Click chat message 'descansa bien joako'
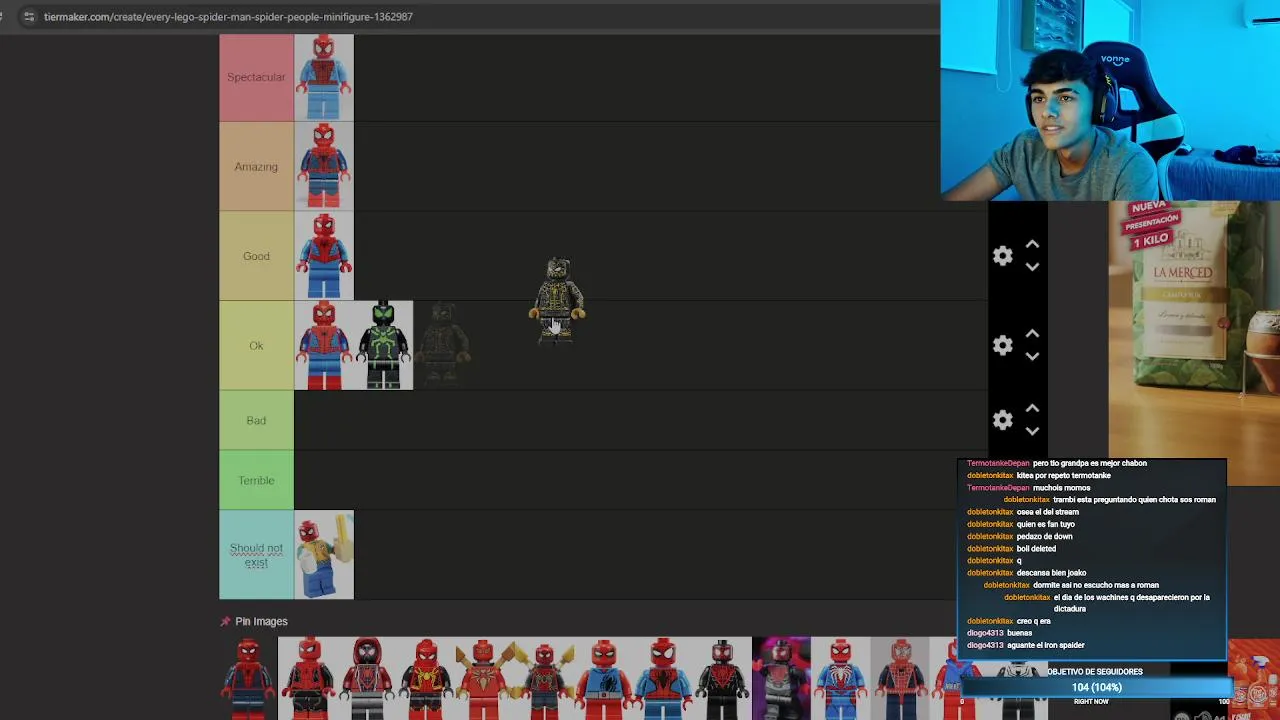The width and height of the screenshot is (1280, 720). 1051,573
